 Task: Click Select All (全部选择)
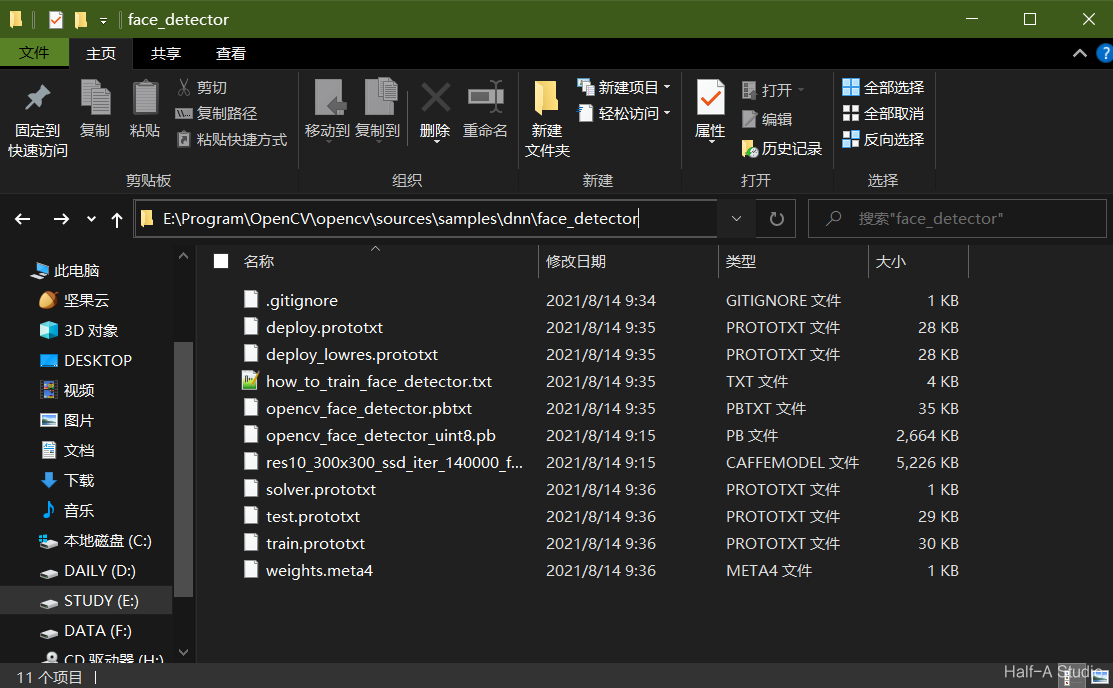tap(883, 87)
